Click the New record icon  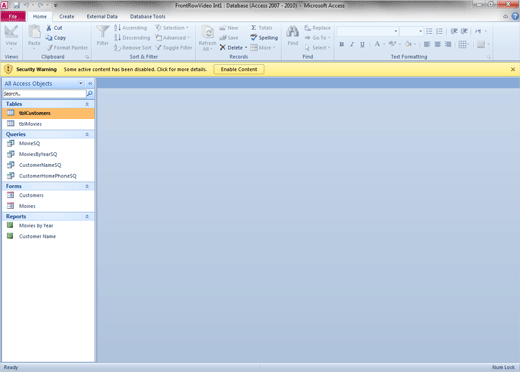point(223,28)
